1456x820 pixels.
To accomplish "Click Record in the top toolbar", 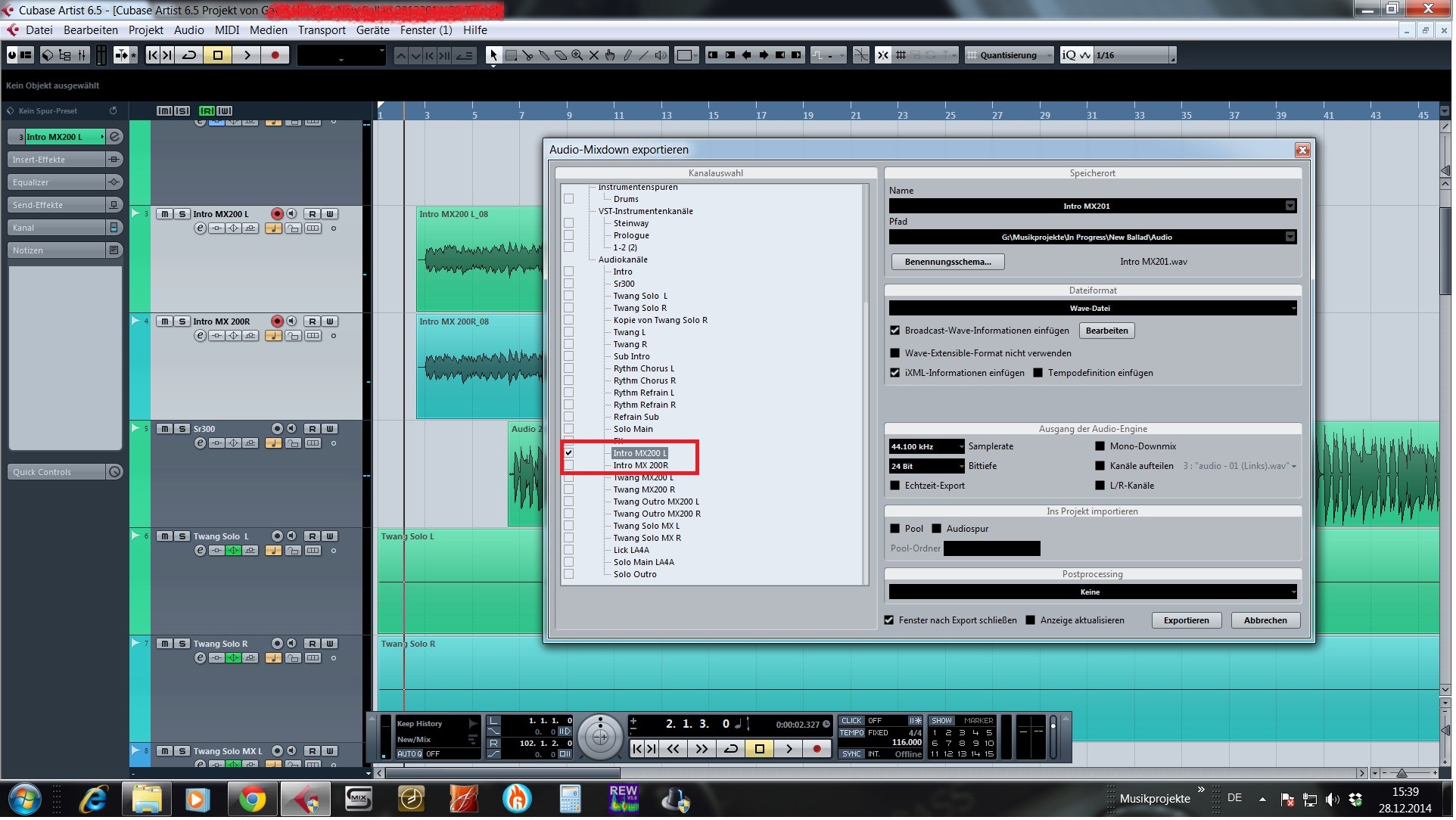I will click(x=275, y=55).
